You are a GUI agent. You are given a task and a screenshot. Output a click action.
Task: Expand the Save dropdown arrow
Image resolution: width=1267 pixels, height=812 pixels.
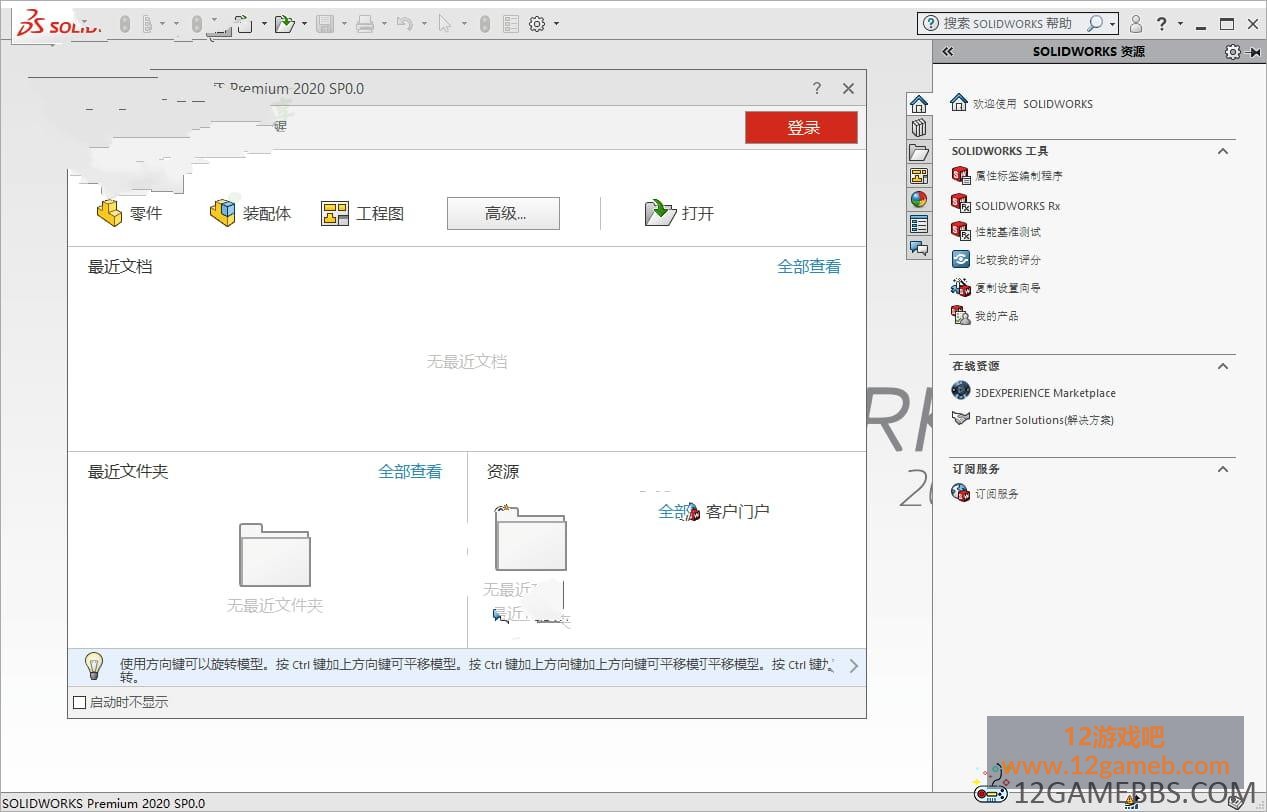click(x=344, y=24)
